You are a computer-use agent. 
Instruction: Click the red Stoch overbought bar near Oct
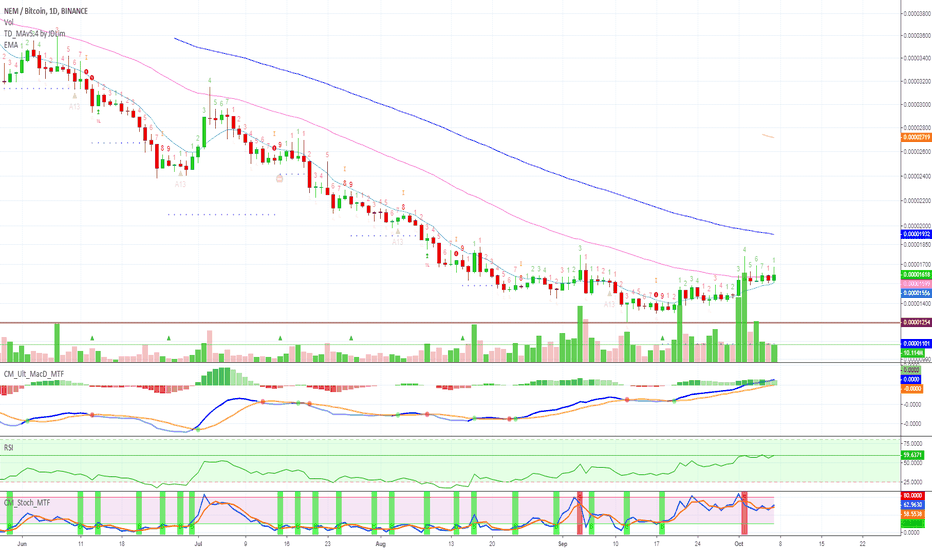pyautogui.click(x=743, y=514)
